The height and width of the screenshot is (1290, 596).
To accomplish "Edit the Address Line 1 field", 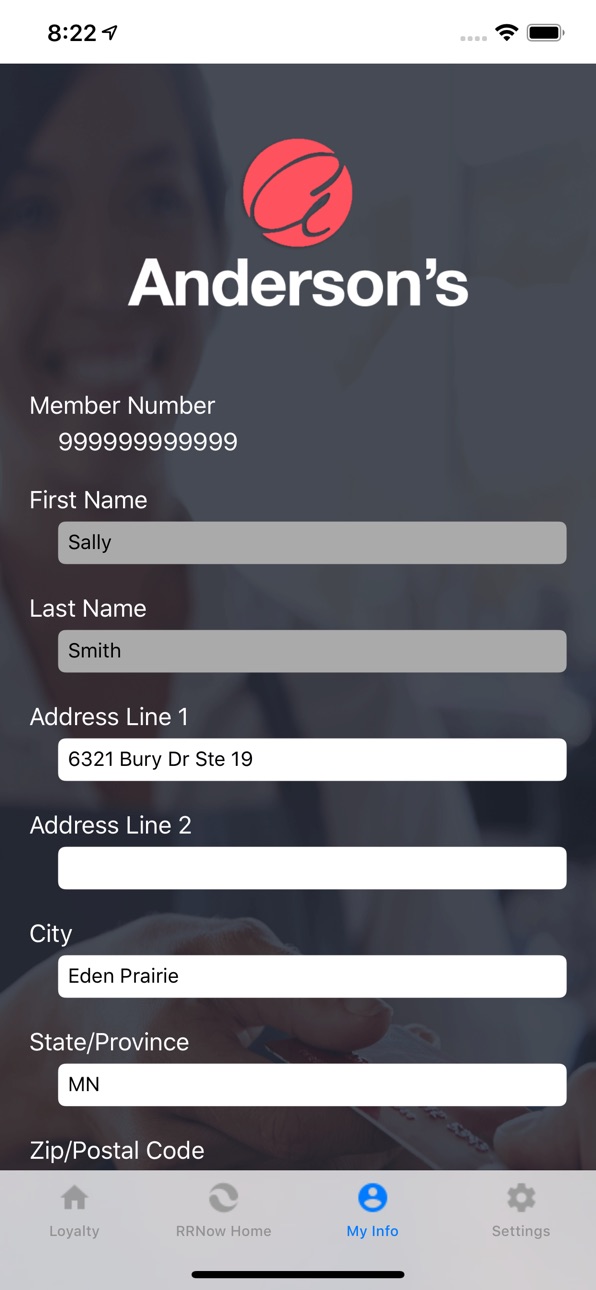I will pyautogui.click(x=312, y=760).
